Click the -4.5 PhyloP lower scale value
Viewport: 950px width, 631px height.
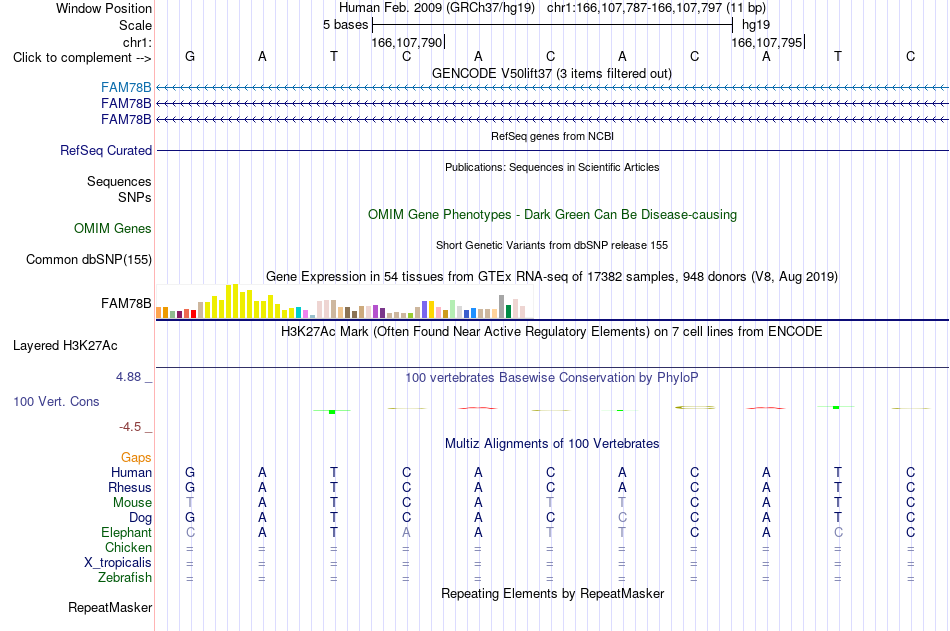130,427
